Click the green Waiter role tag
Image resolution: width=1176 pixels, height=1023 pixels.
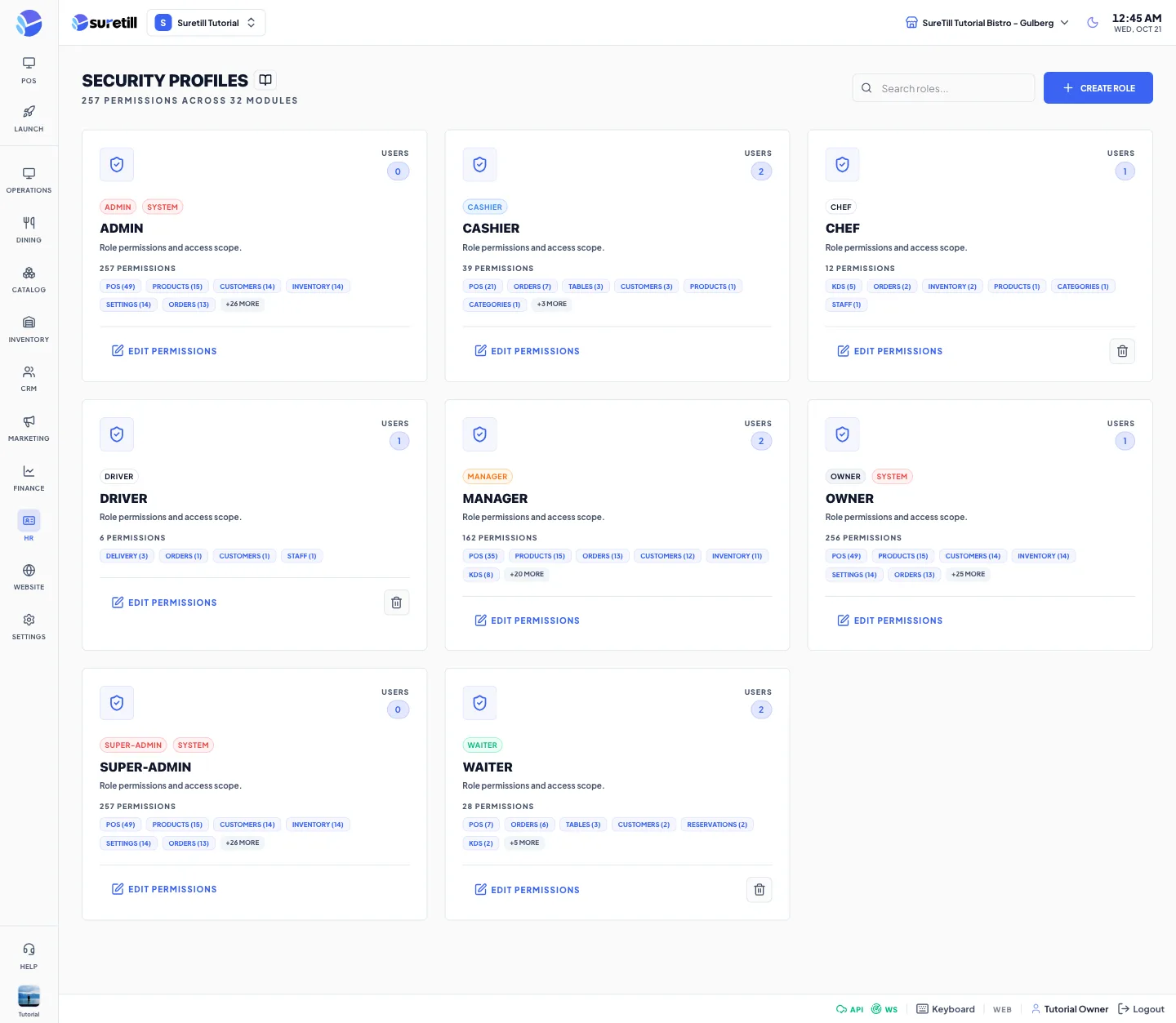point(482,745)
